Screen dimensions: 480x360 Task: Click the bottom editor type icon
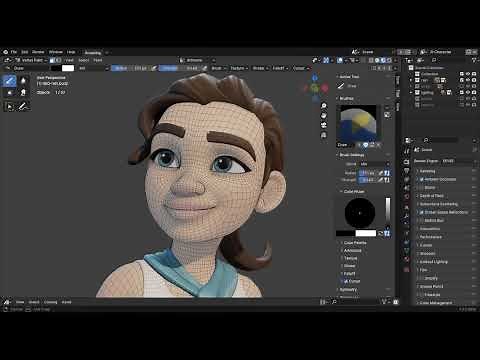point(7,302)
